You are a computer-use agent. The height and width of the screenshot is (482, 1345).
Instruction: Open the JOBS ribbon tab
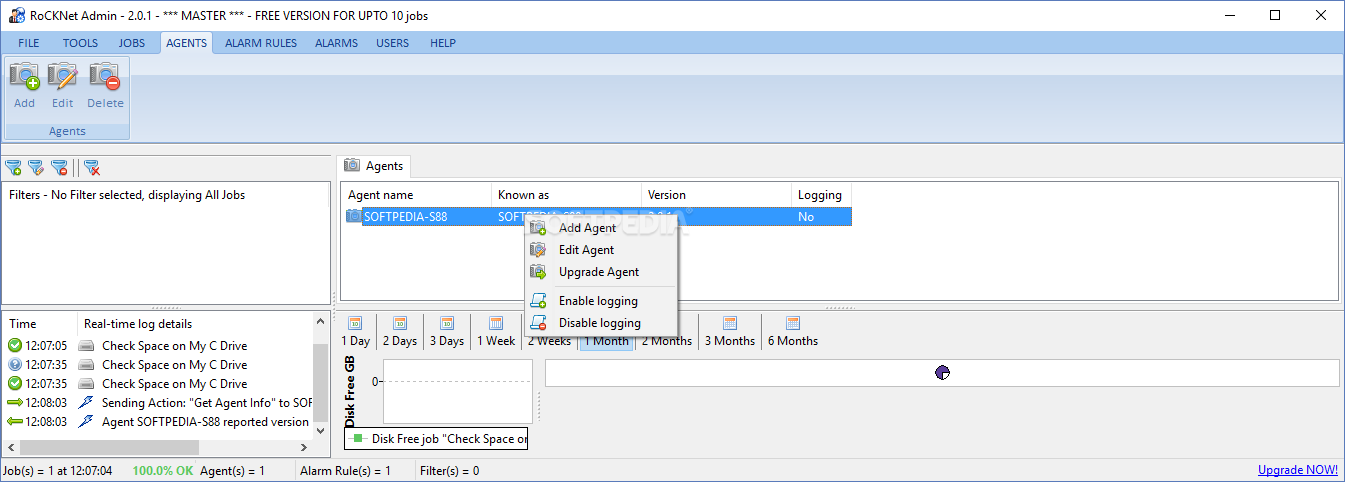(132, 43)
